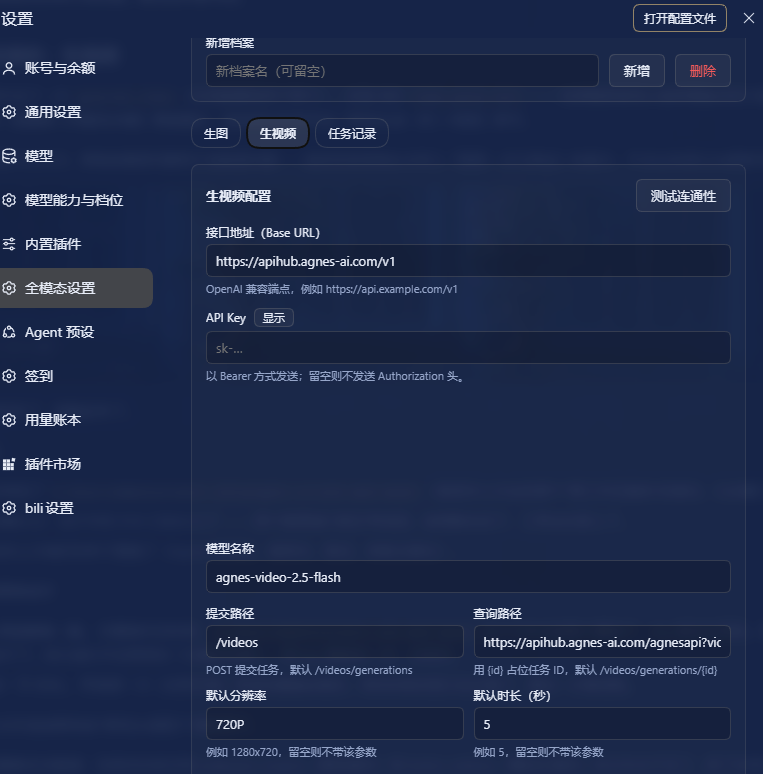Select 全模态设置 sidebar entry
763x774 pixels.
(74, 288)
